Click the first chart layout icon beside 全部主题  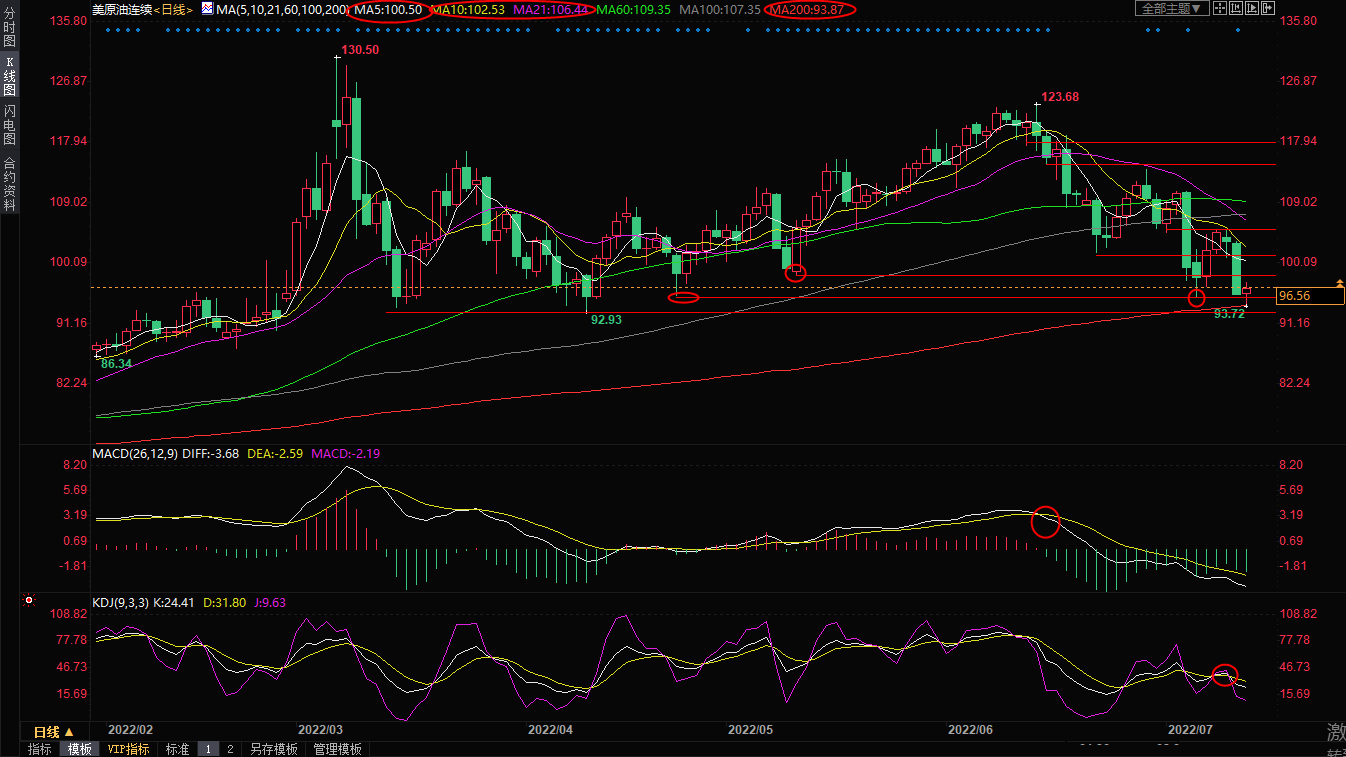pyautogui.click(x=1220, y=9)
